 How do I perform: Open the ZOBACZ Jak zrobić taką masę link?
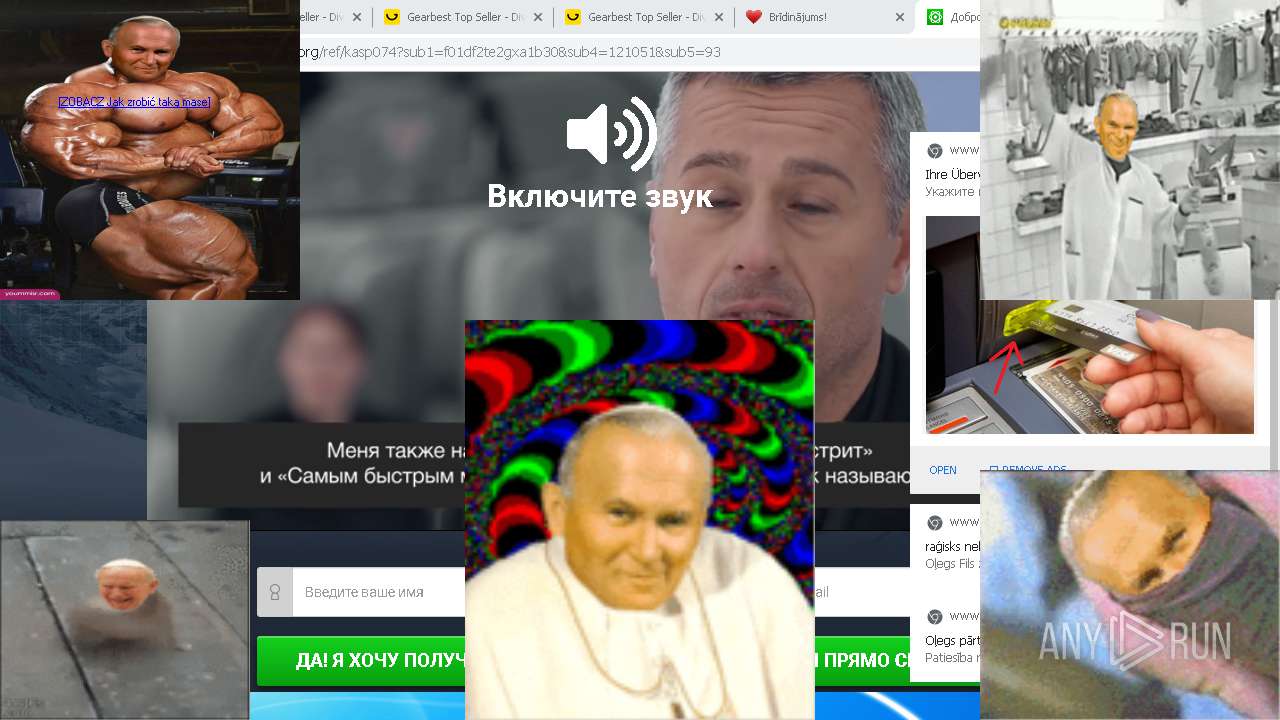click(x=134, y=102)
